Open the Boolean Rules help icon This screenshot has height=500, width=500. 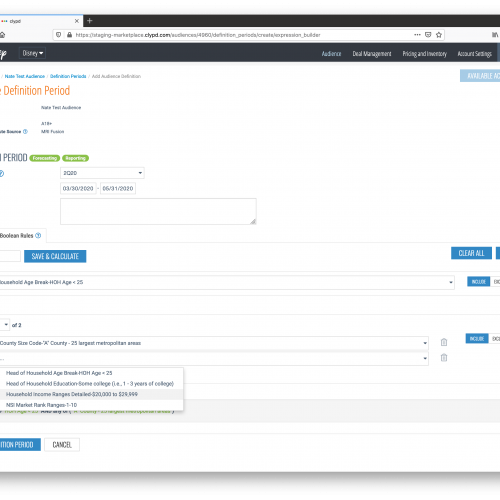pos(38,236)
